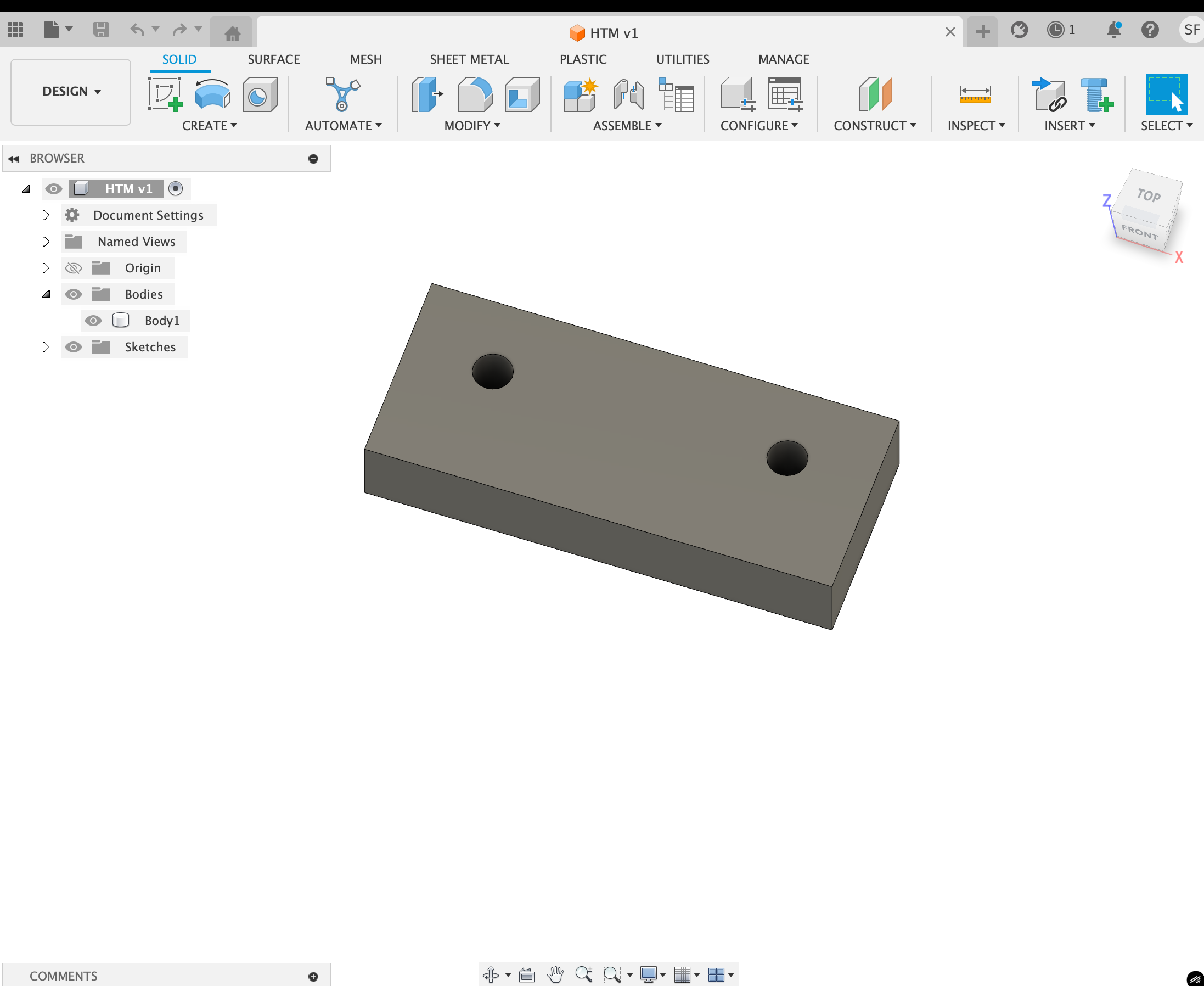Click the TOP face of ViewCube
Image resolution: width=1204 pixels, height=986 pixels.
(x=1148, y=195)
